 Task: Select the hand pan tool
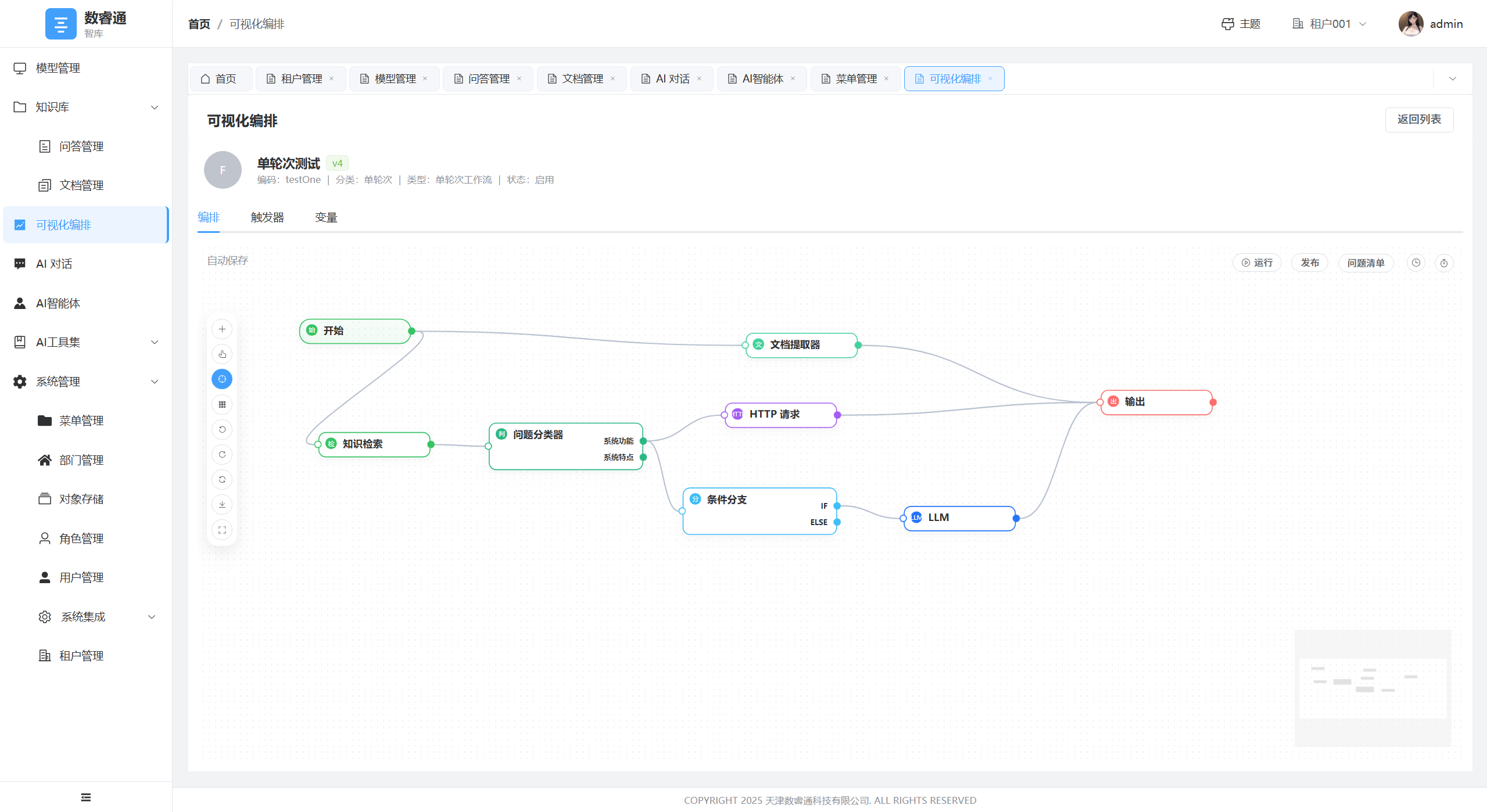tap(222, 354)
